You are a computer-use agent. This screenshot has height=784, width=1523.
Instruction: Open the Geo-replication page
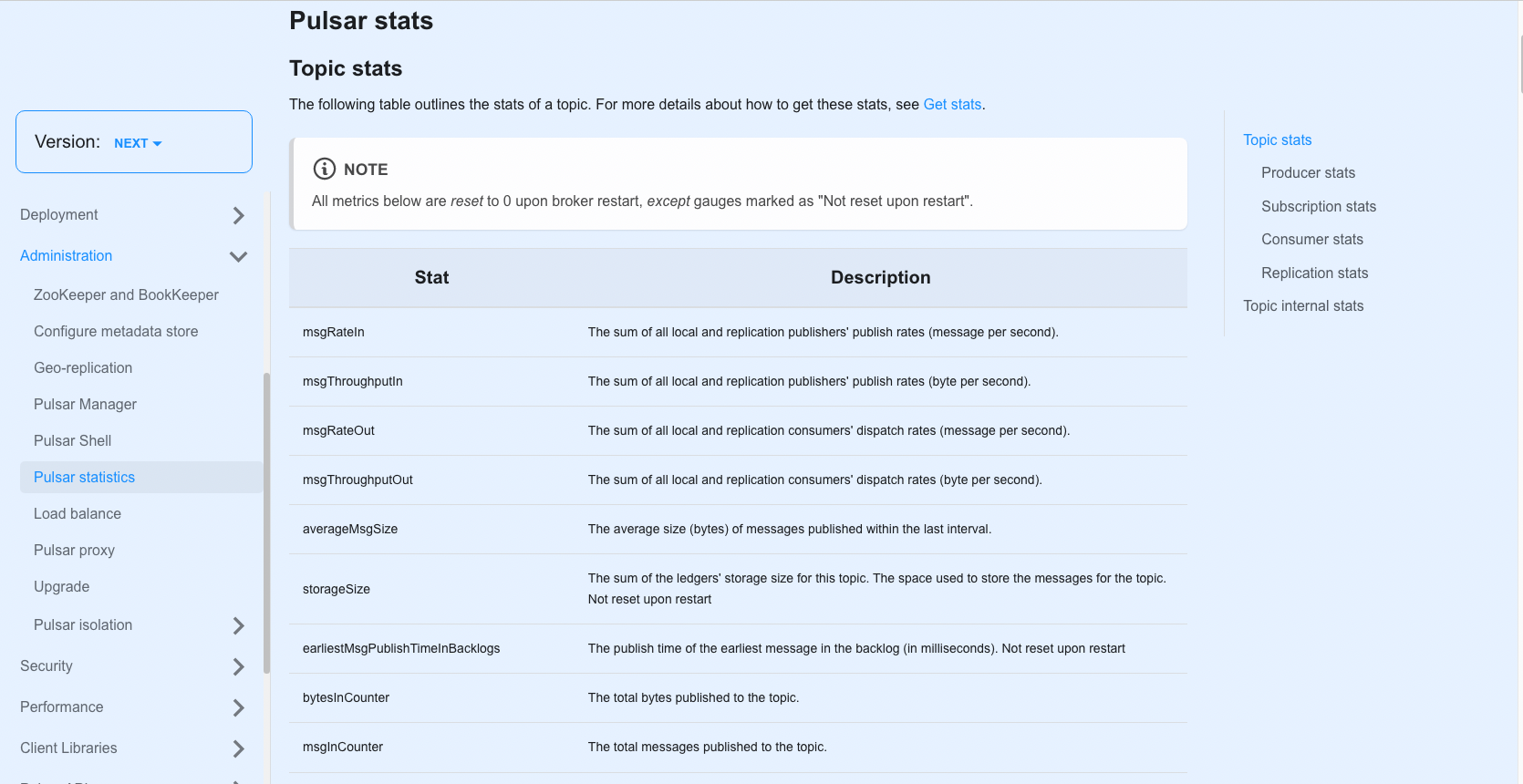point(83,368)
